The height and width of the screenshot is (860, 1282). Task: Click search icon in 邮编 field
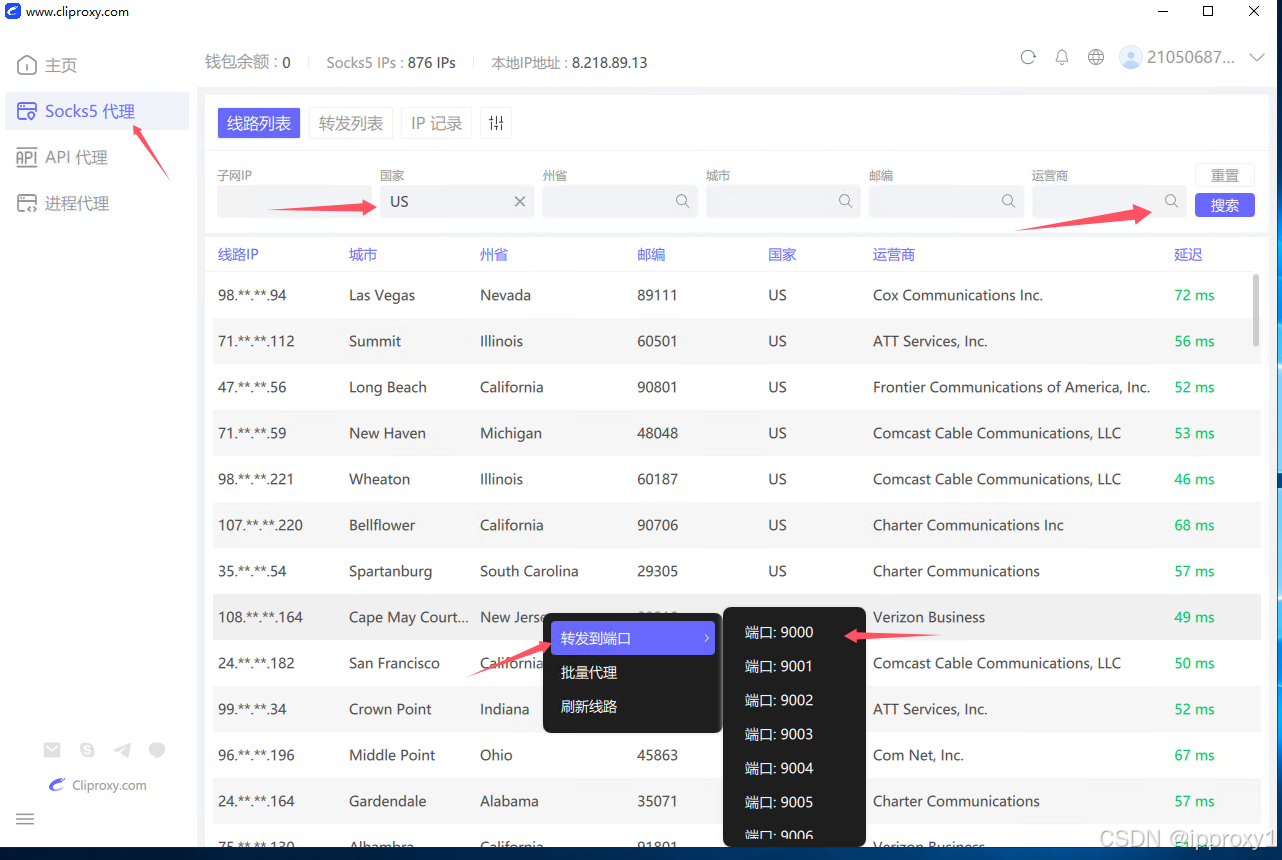1008,201
